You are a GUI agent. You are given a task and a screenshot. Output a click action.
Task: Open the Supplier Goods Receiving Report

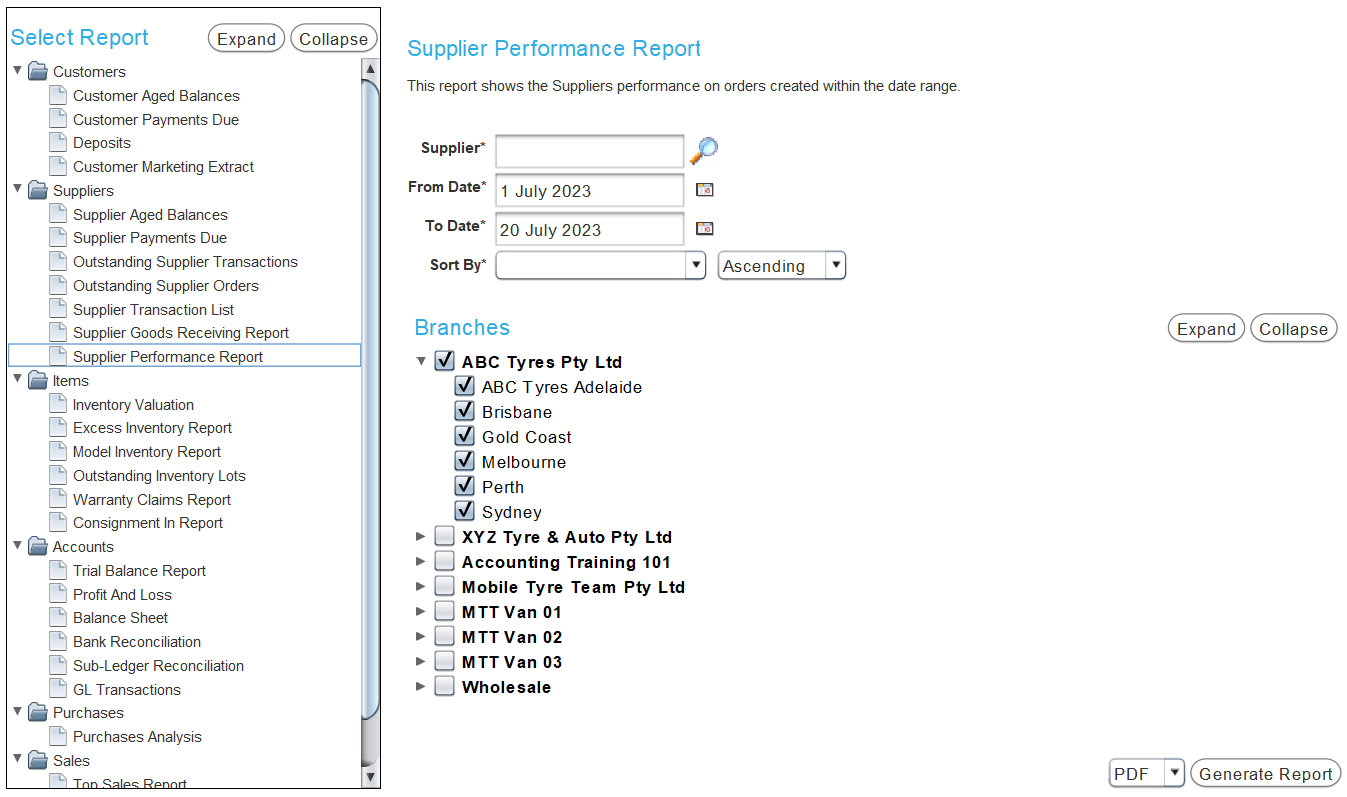click(181, 333)
